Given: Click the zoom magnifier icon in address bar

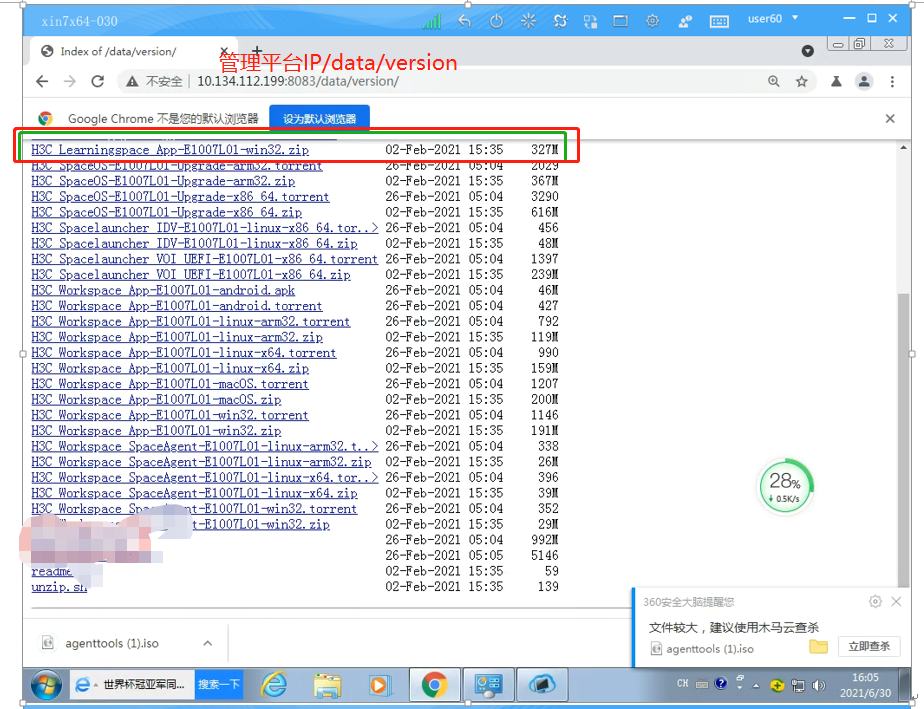Looking at the screenshot, I should pyautogui.click(x=774, y=81).
